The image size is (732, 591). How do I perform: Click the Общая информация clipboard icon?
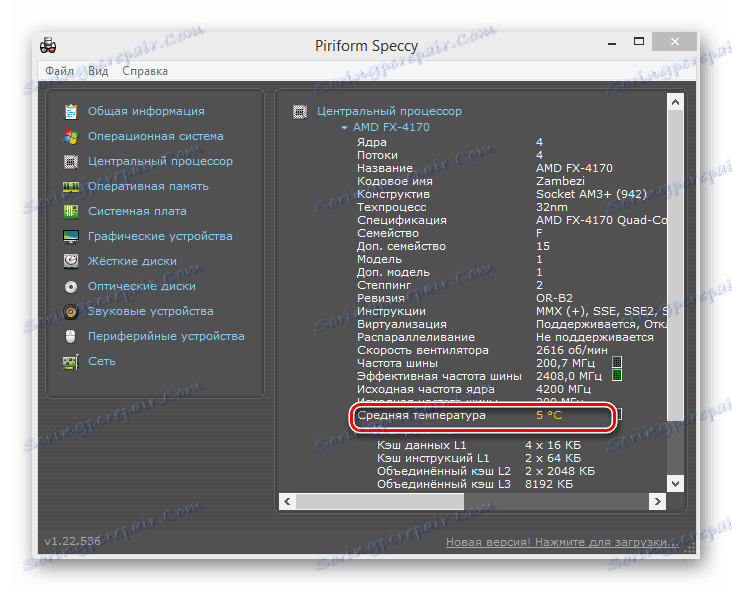coord(71,112)
